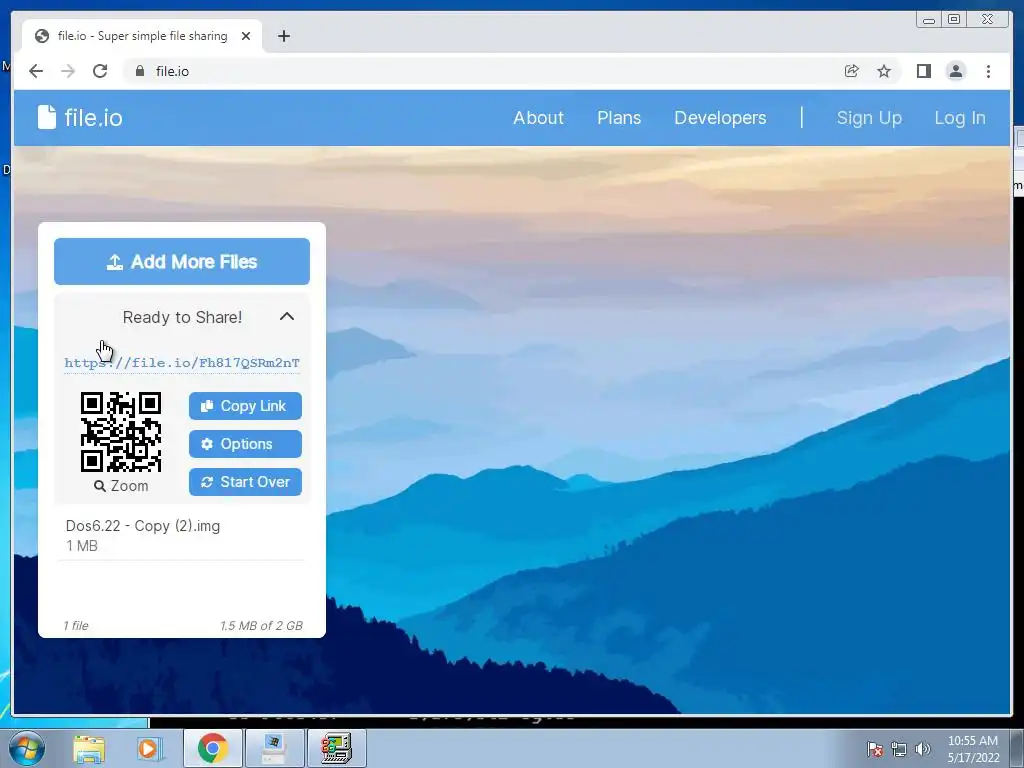This screenshot has height=768, width=1024.
Task: Click the Action Center flag tray icon
Action: pos(874,749)
